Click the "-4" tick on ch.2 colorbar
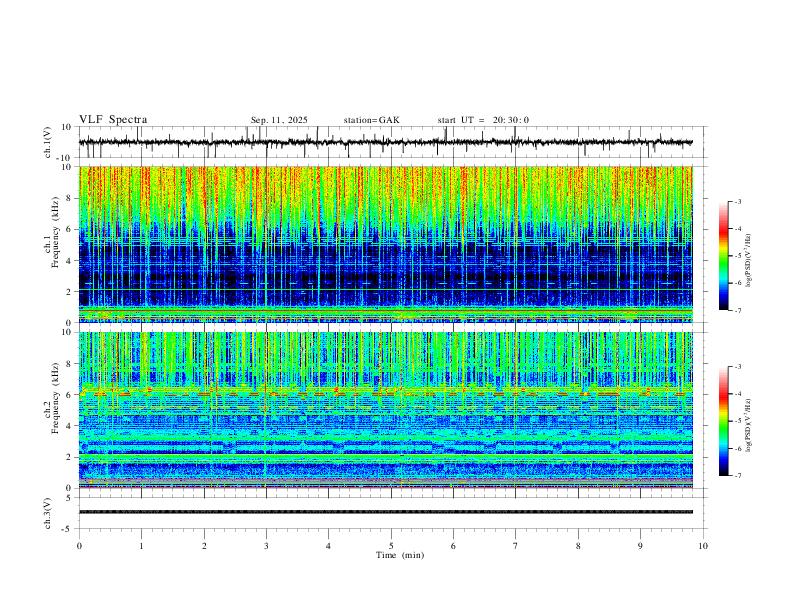This screenshot has height=612, width=792. 738,394
